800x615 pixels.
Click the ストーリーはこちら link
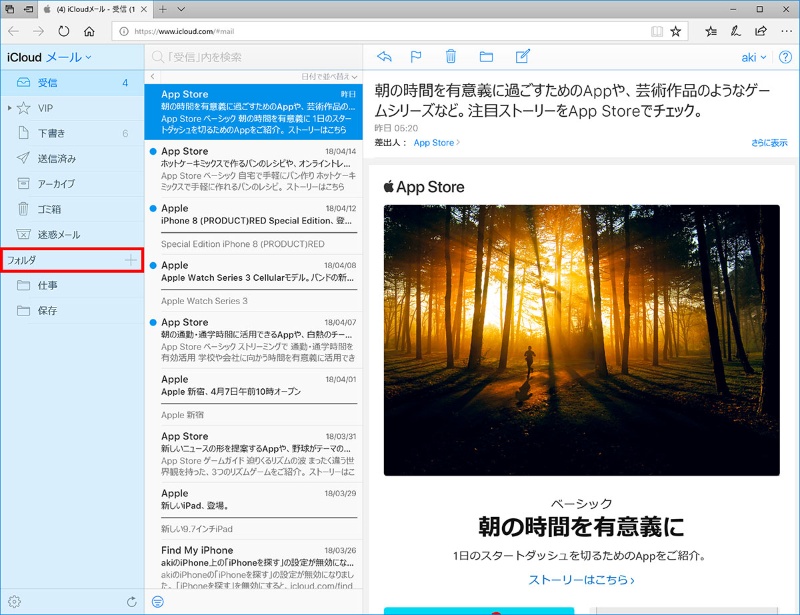(581, 579)
